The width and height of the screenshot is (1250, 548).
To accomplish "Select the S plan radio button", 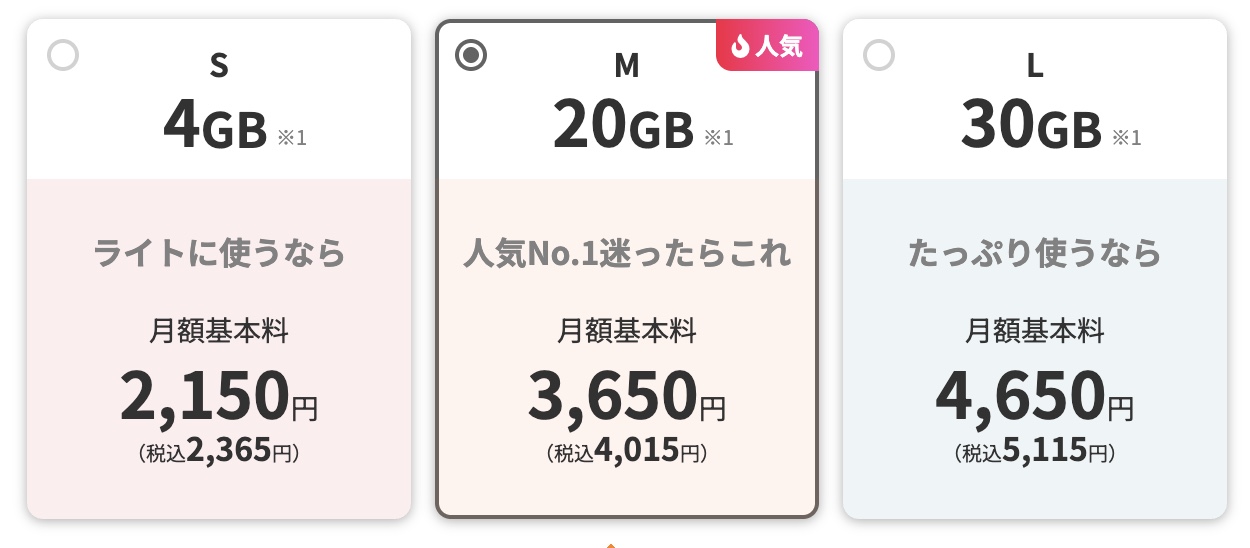I will pyautogui.click(x=63, y=55).
